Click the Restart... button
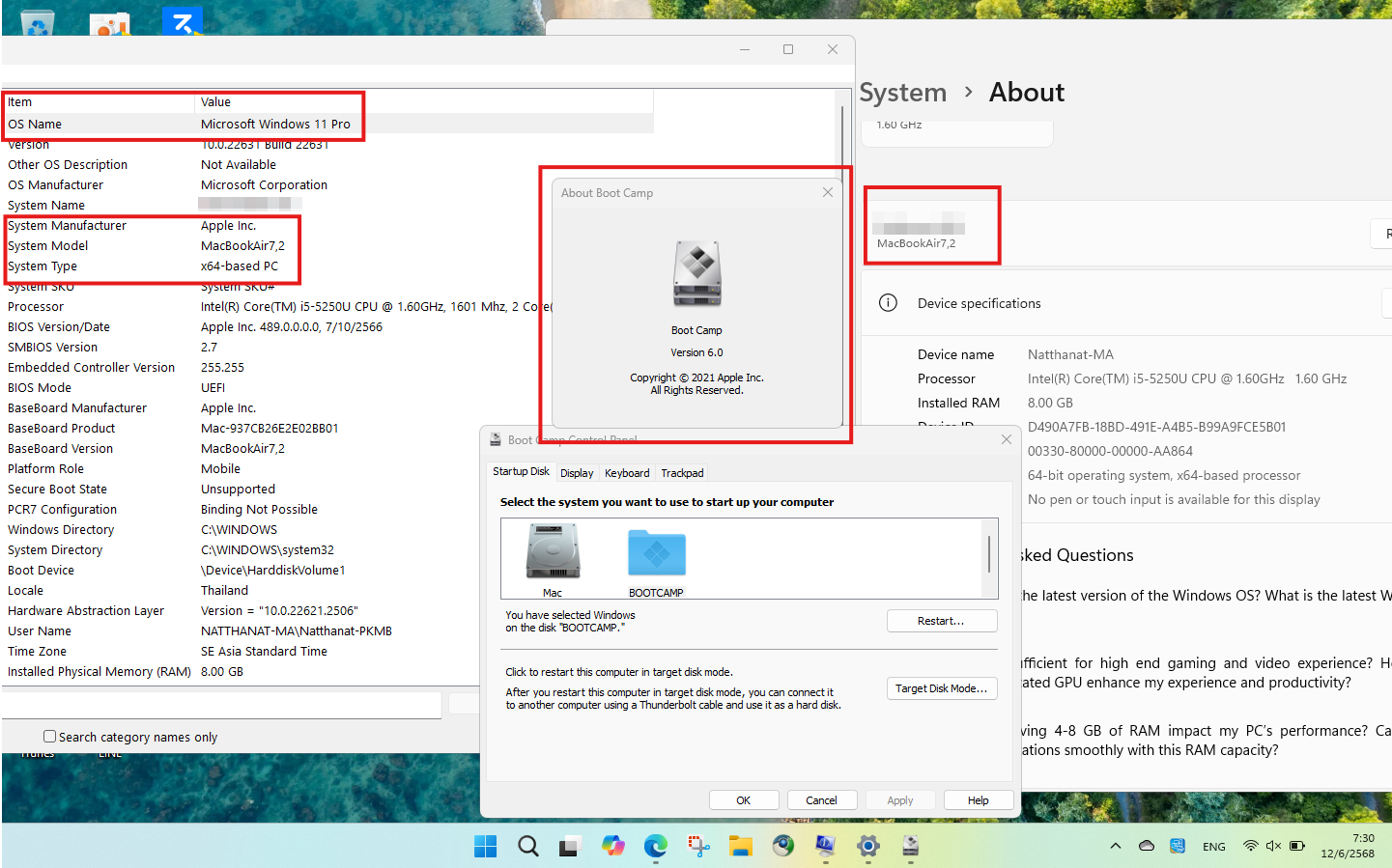This screenshot has height=868, width=1392. [942, 621]
